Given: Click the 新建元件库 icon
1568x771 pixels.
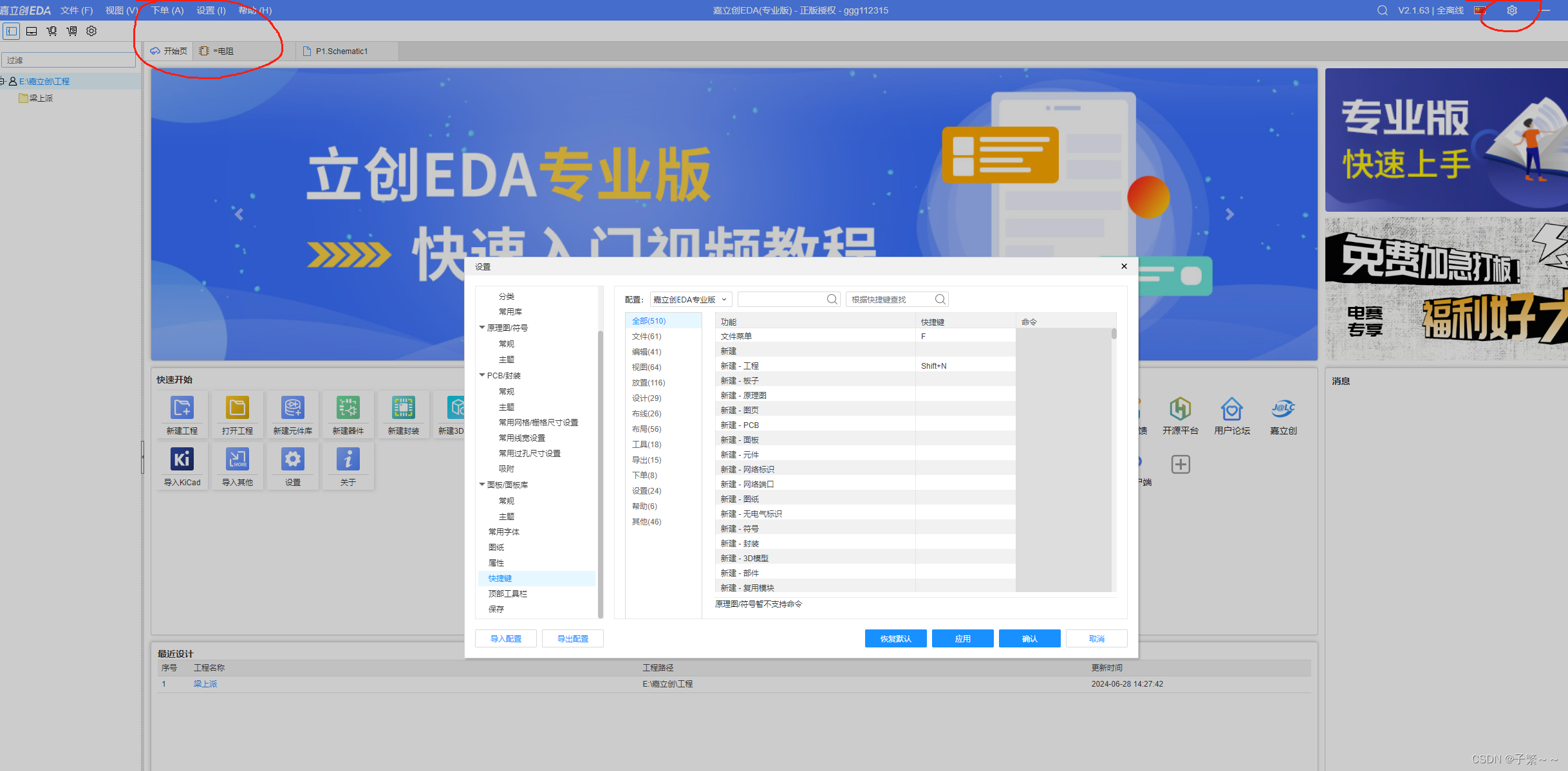Looking at the screenshot, I should [292, 408].
